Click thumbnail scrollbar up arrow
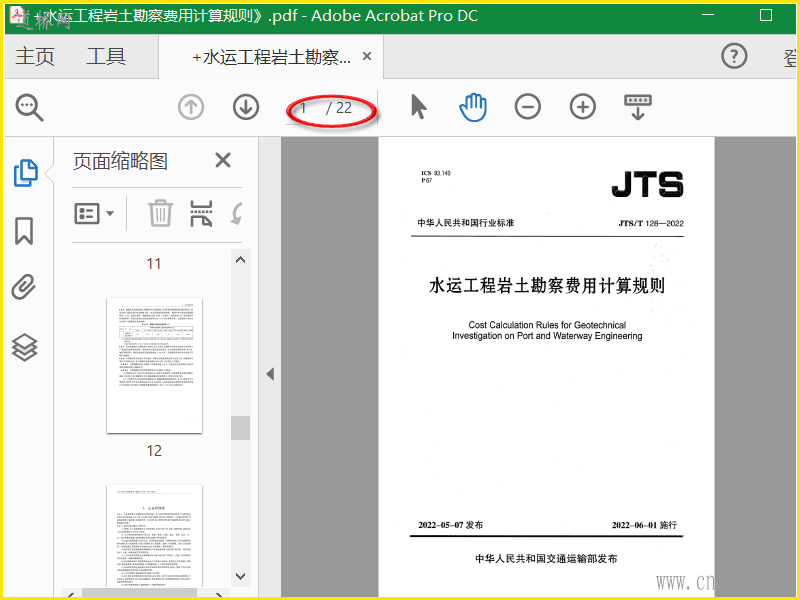Viewport: 800px width, 600px height. point(241,260)
